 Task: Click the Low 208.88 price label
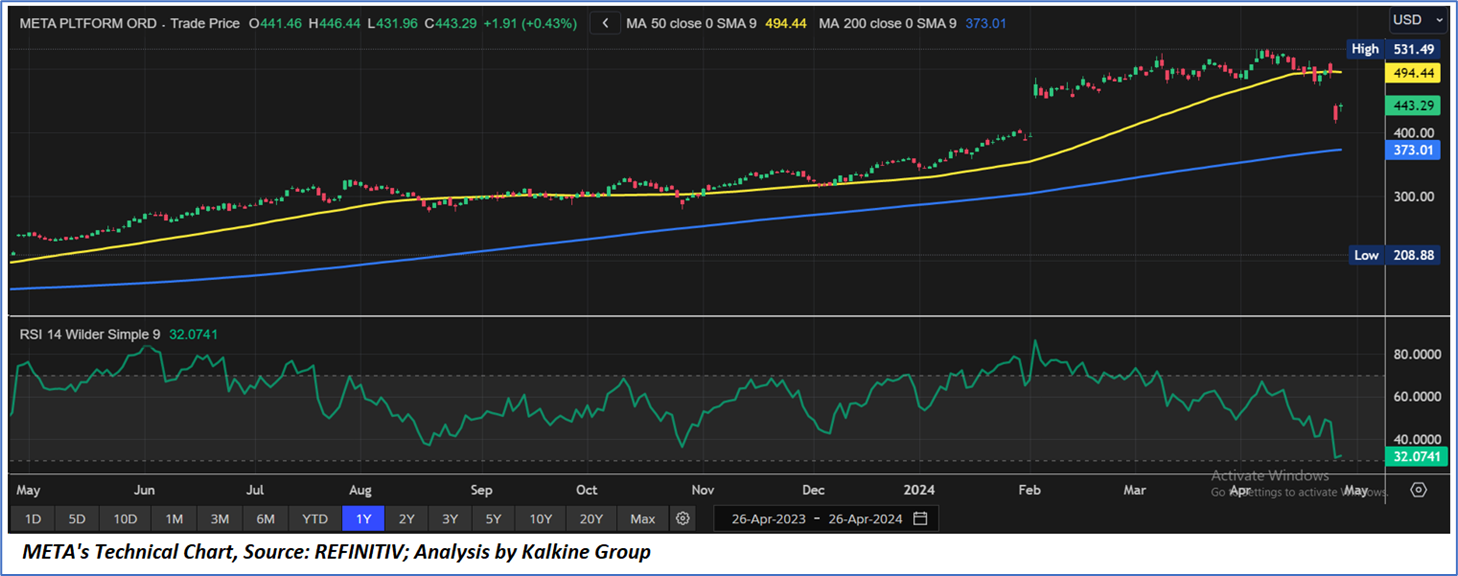coord(1395,255)
